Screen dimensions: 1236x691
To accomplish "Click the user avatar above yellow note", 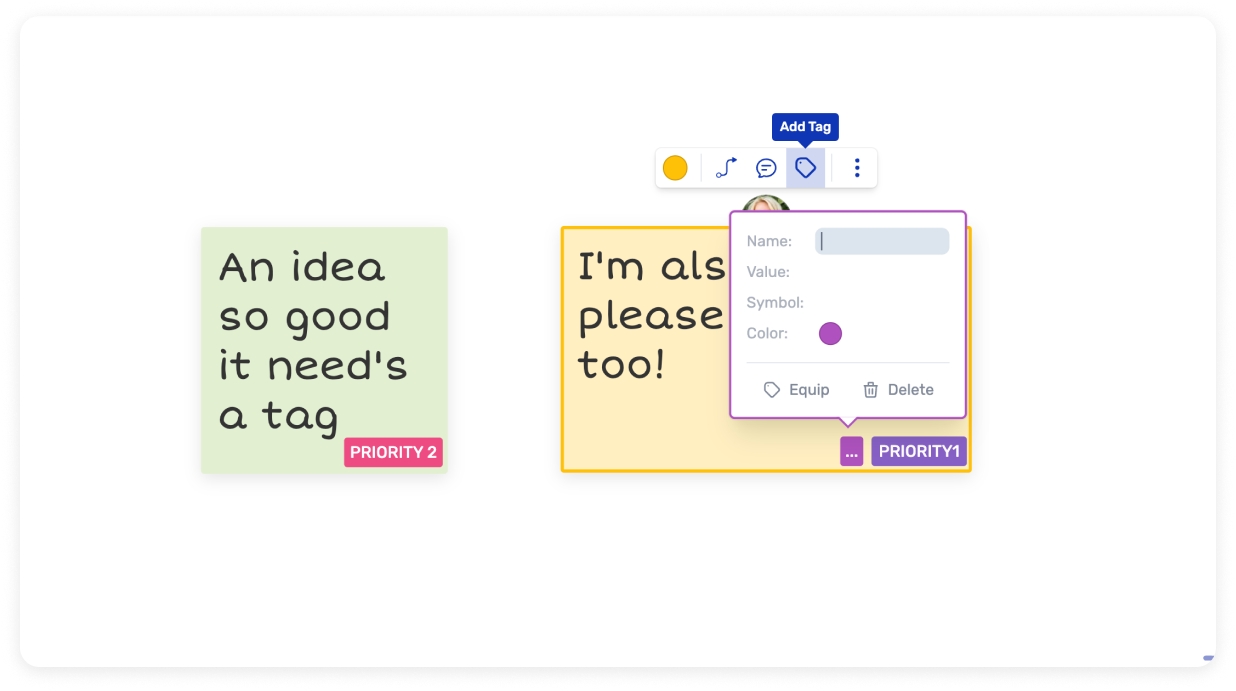I will coord(766,205).
